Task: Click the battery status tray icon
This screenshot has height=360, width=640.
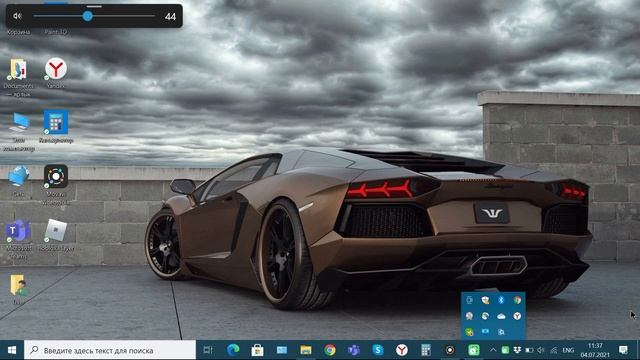Action: point(529,350)
